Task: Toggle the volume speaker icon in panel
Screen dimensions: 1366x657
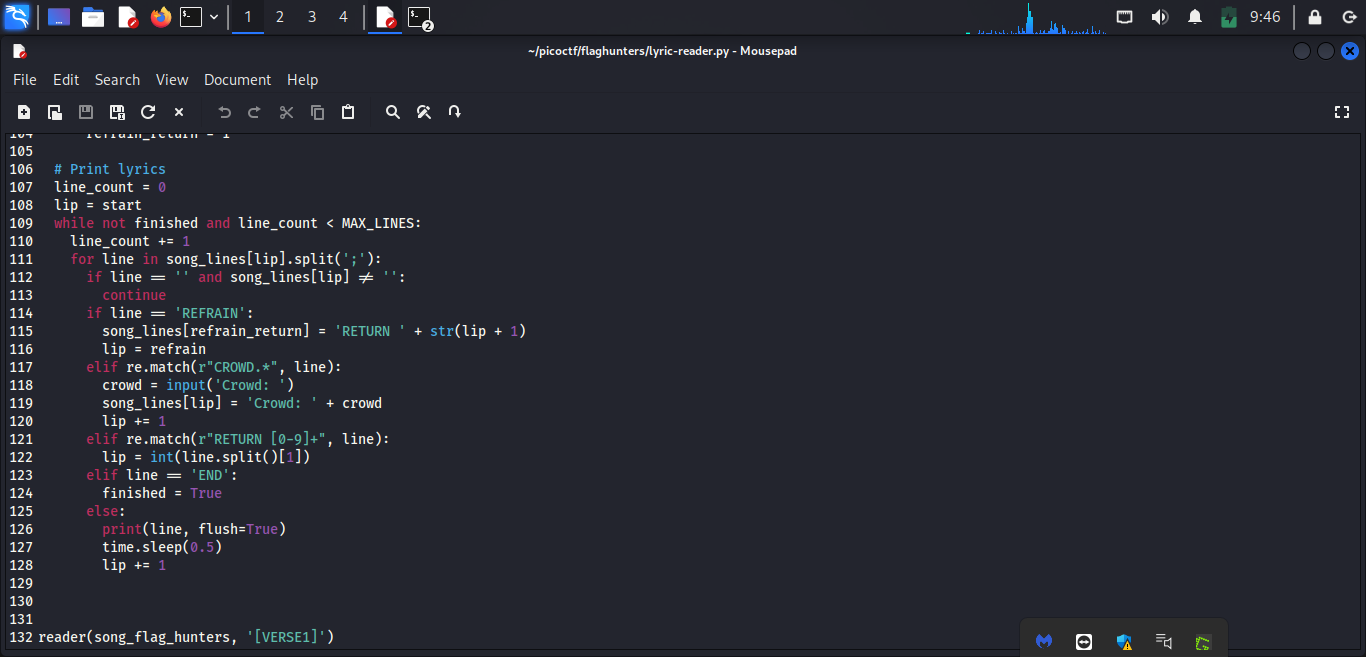Action: pos(1160,17)
